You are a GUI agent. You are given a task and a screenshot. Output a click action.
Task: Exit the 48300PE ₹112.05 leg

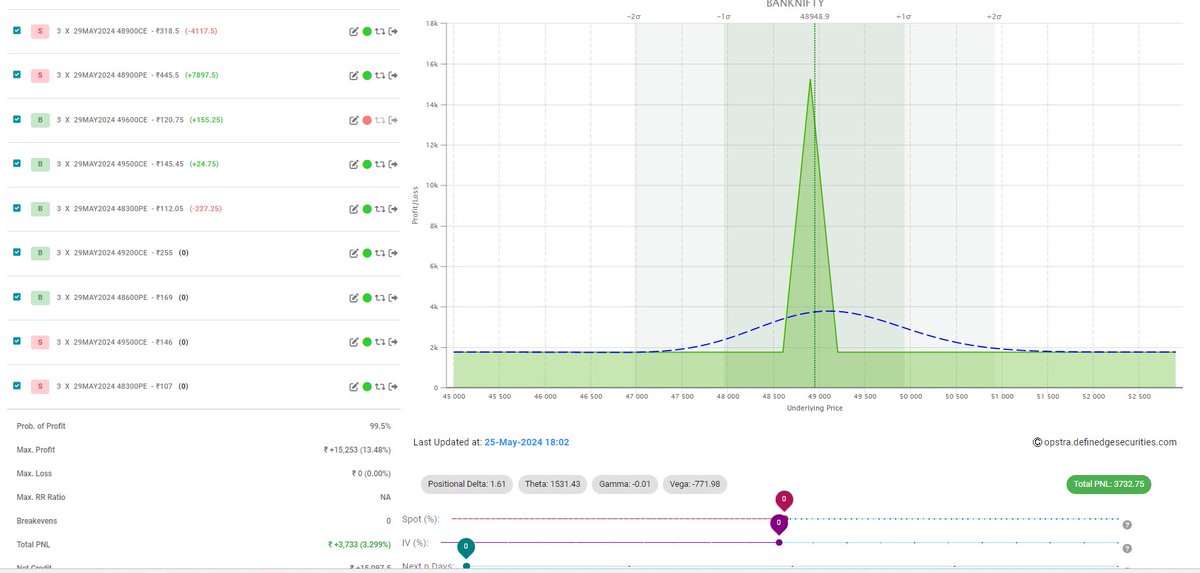(393, 209)
